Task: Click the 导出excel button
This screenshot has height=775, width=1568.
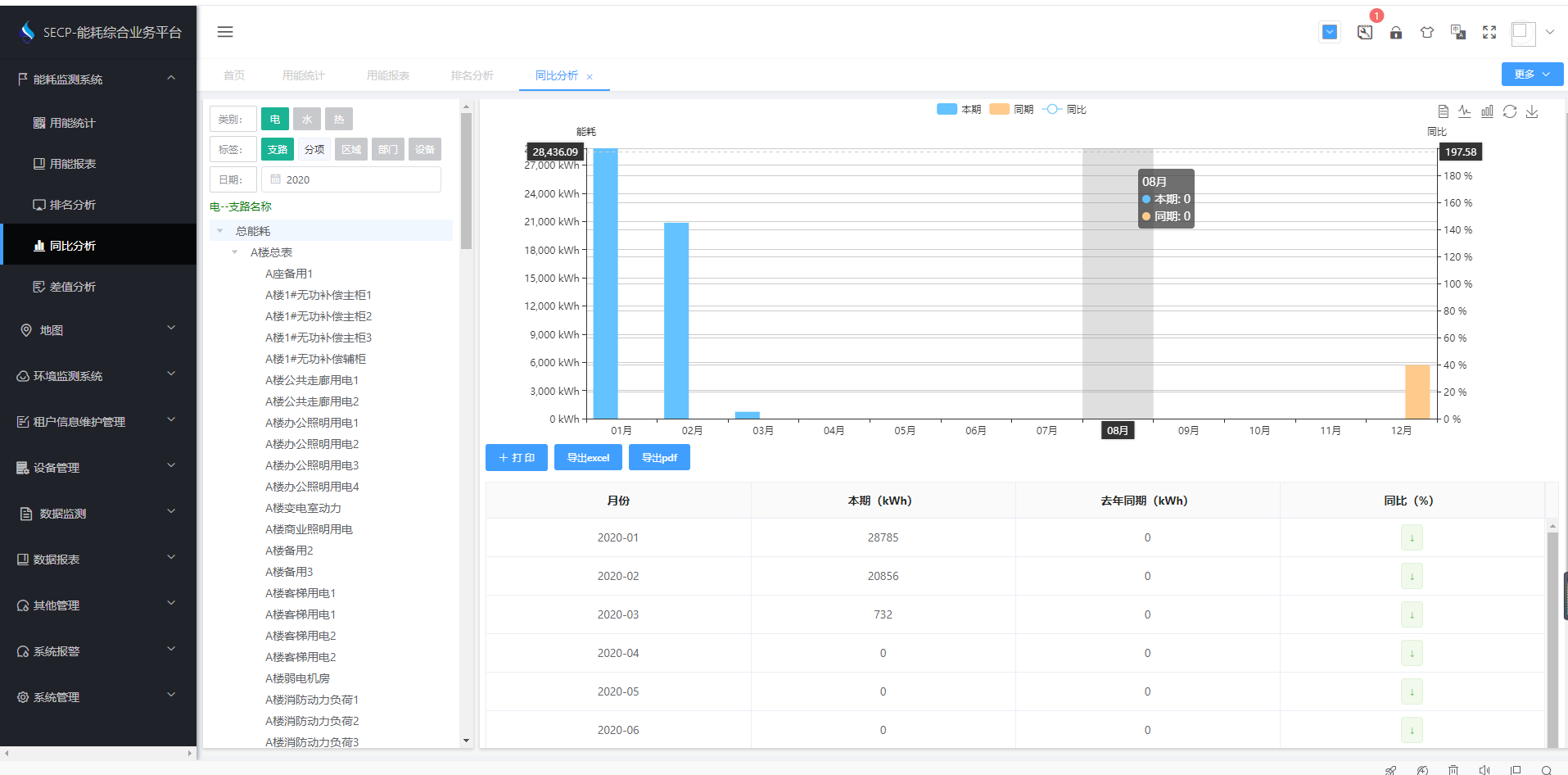Action: 588,458
